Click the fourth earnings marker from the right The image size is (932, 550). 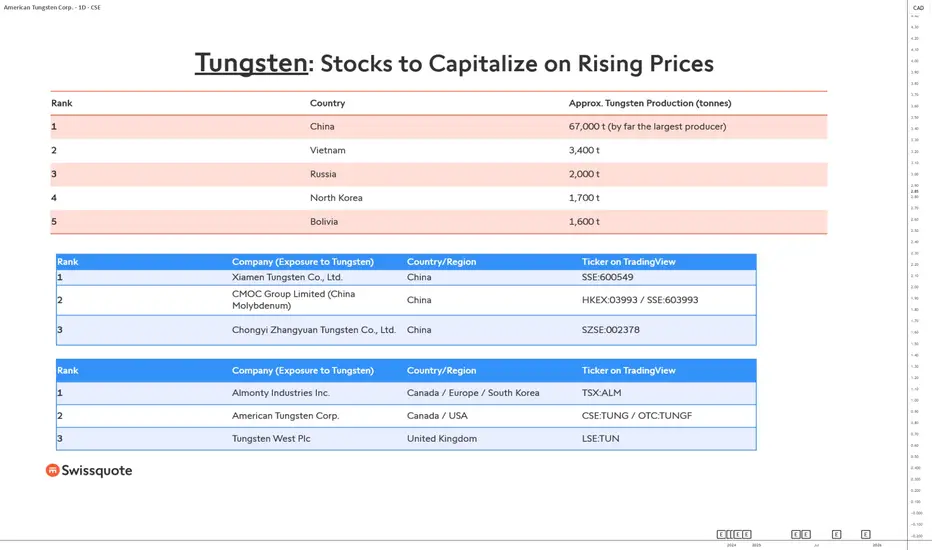(795, 535)
